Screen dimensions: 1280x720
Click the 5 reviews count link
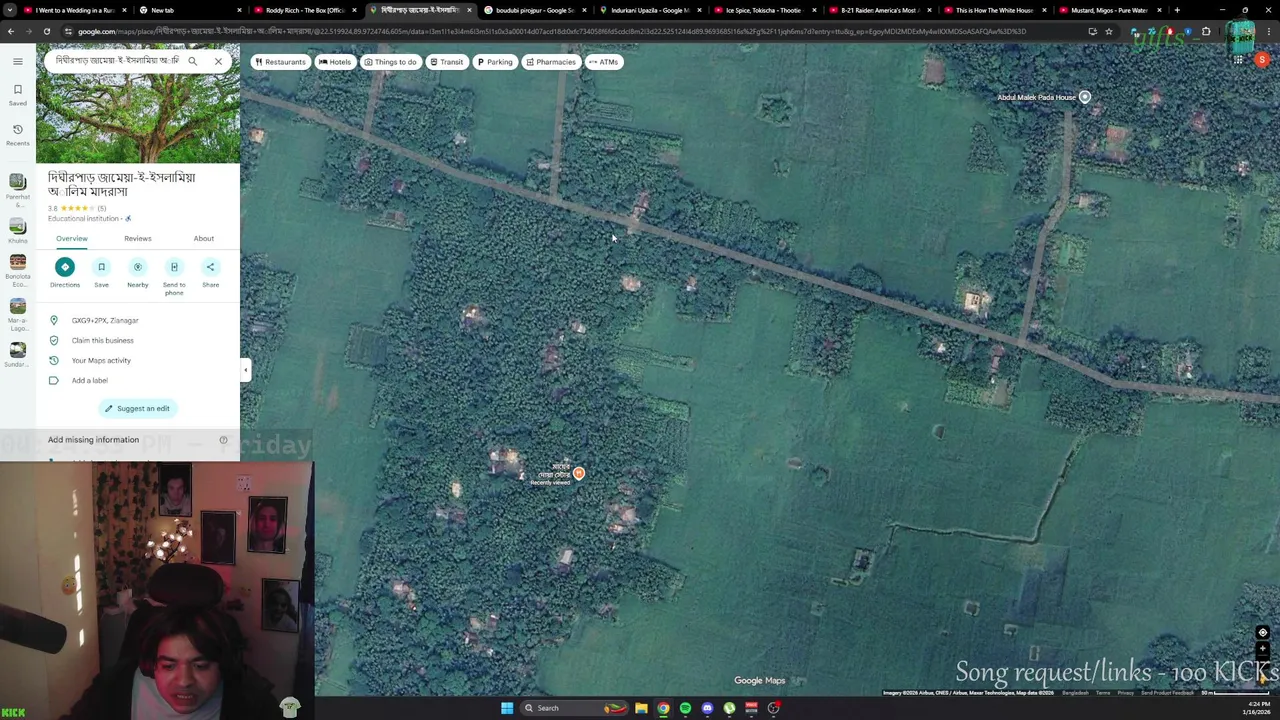click(101, 208)
